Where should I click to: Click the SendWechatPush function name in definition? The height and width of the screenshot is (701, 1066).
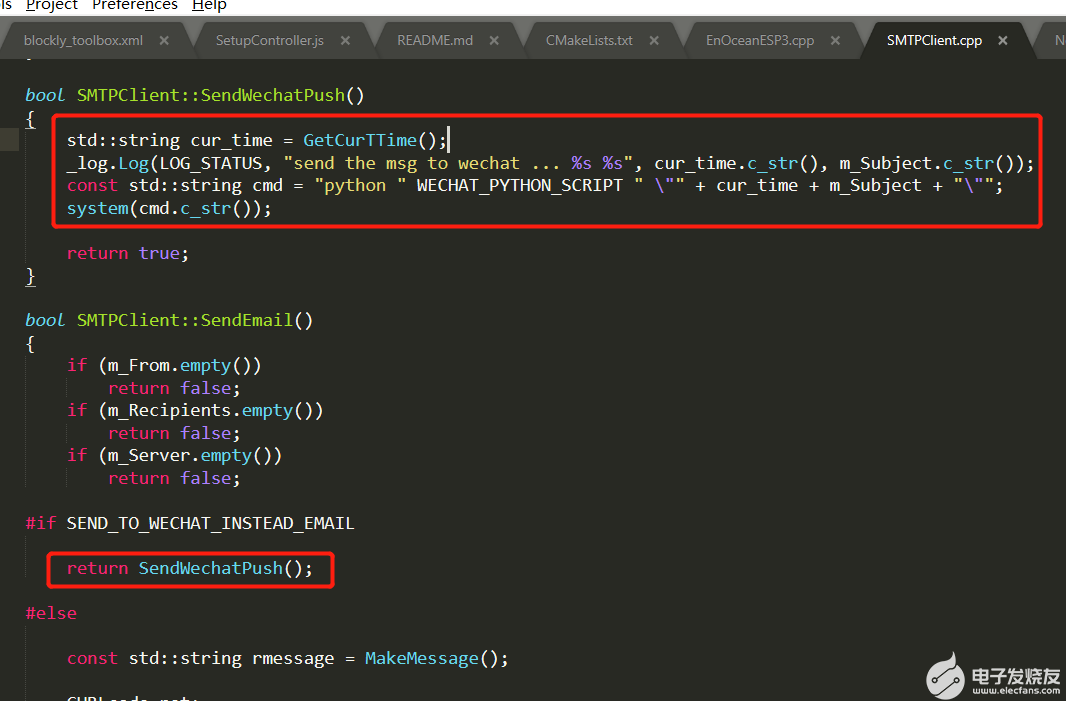273,95
